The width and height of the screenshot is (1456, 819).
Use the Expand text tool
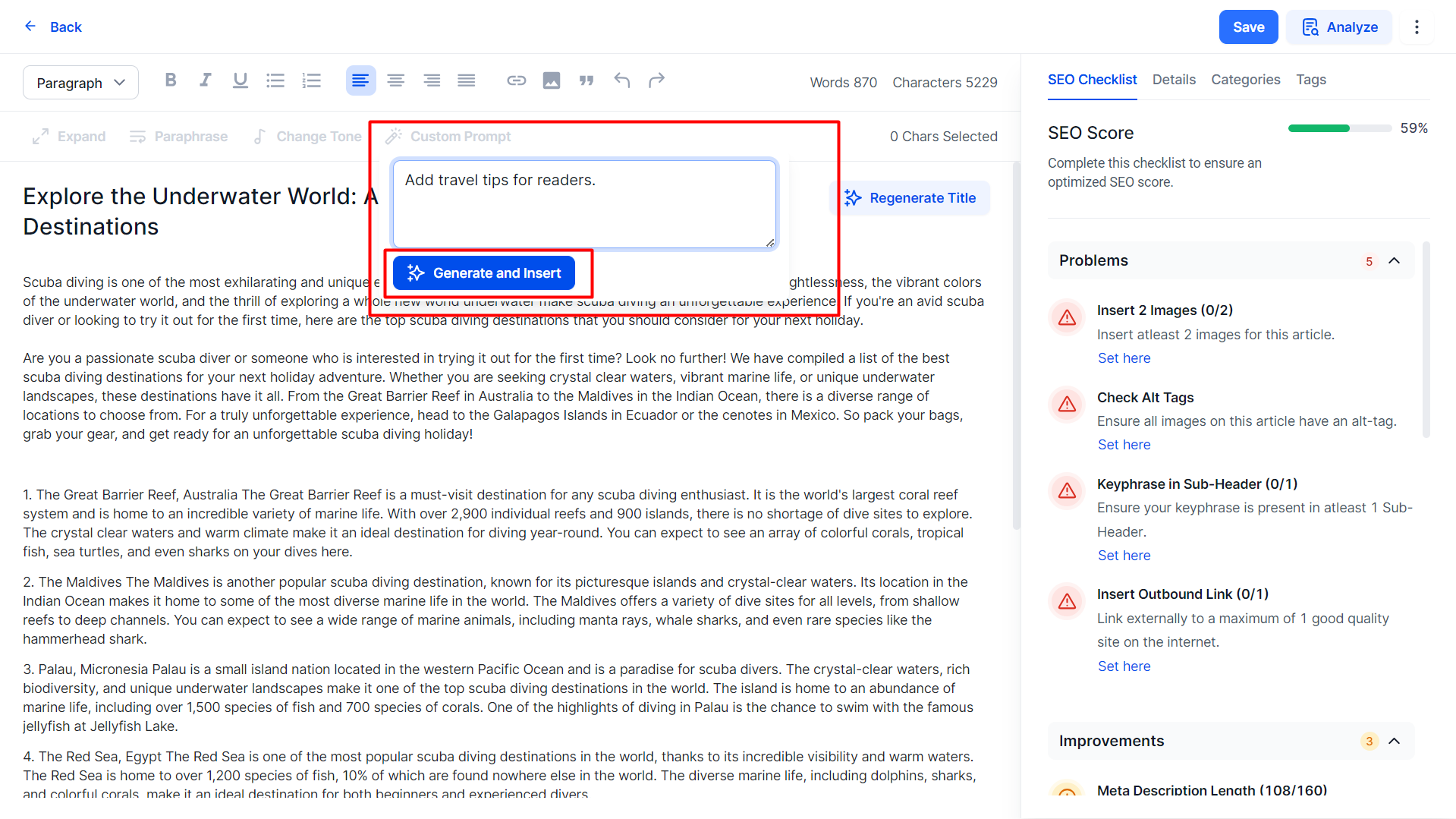(x=69, y=137)
